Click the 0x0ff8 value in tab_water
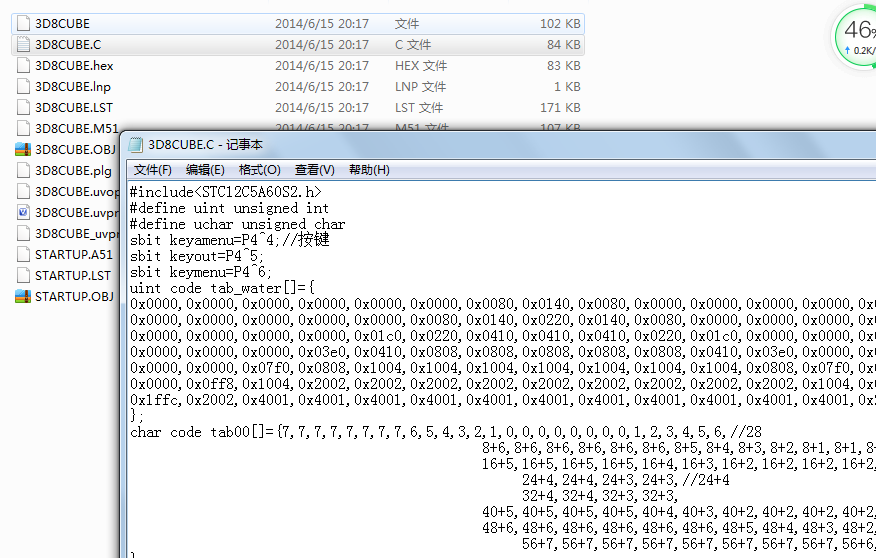 [210, 384]
